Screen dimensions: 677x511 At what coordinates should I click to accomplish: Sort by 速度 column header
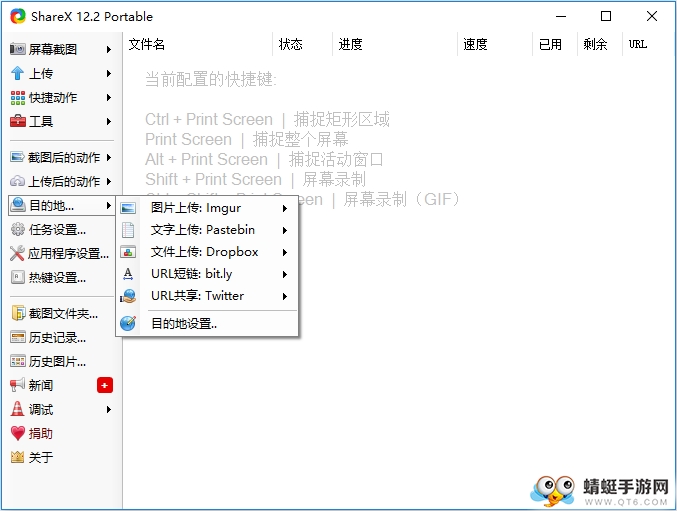click(x=495, y=44)
